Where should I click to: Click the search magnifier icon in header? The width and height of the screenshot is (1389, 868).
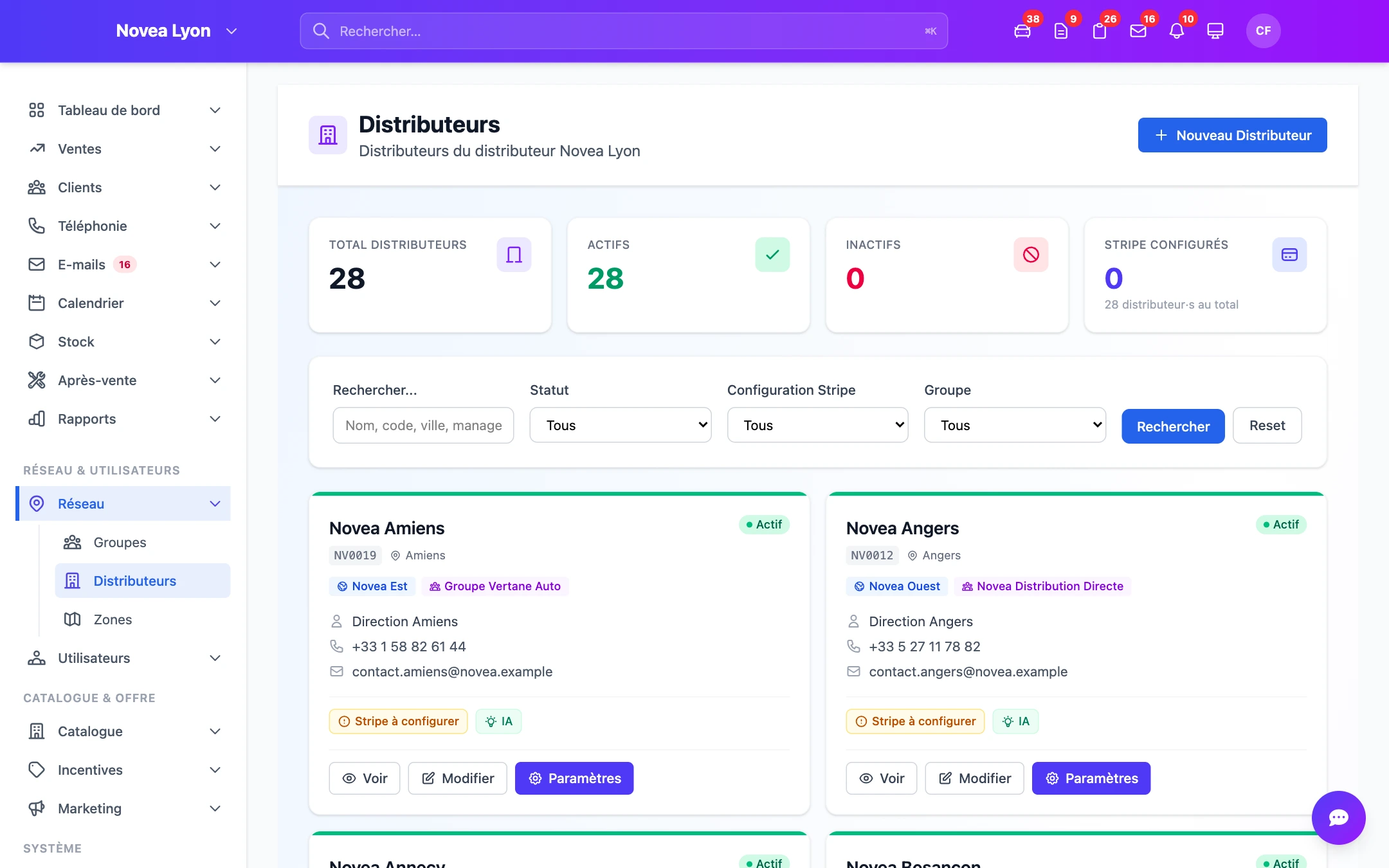[321, 31]
